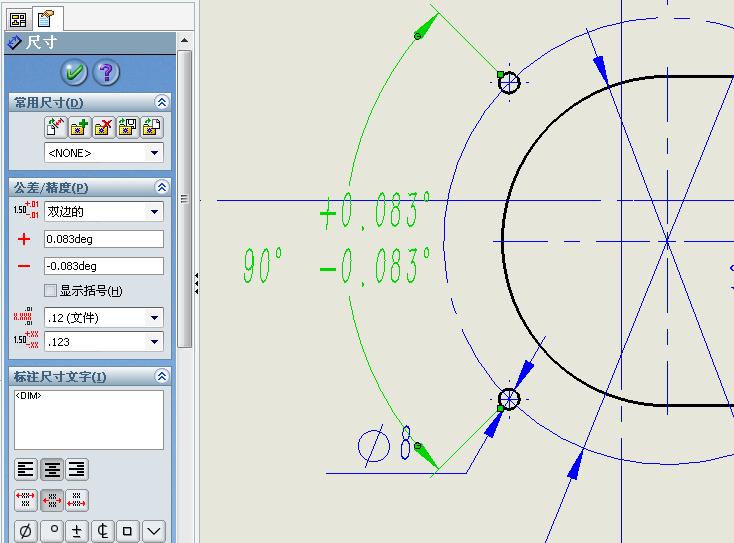This screenshot has height=543, width=734.
Task: Open tolerance type dropdown showing 双边的
Action: click(x=104, y=212)
